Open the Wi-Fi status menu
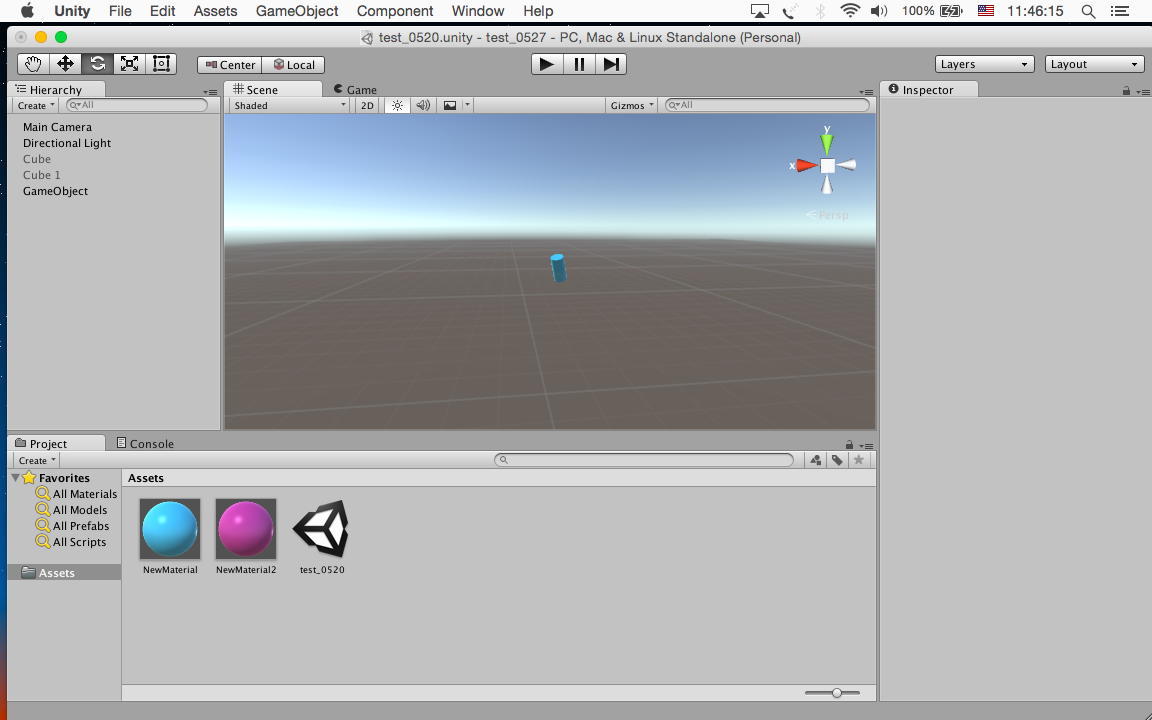Screen dimensions: 1152x720 [850, 11]
